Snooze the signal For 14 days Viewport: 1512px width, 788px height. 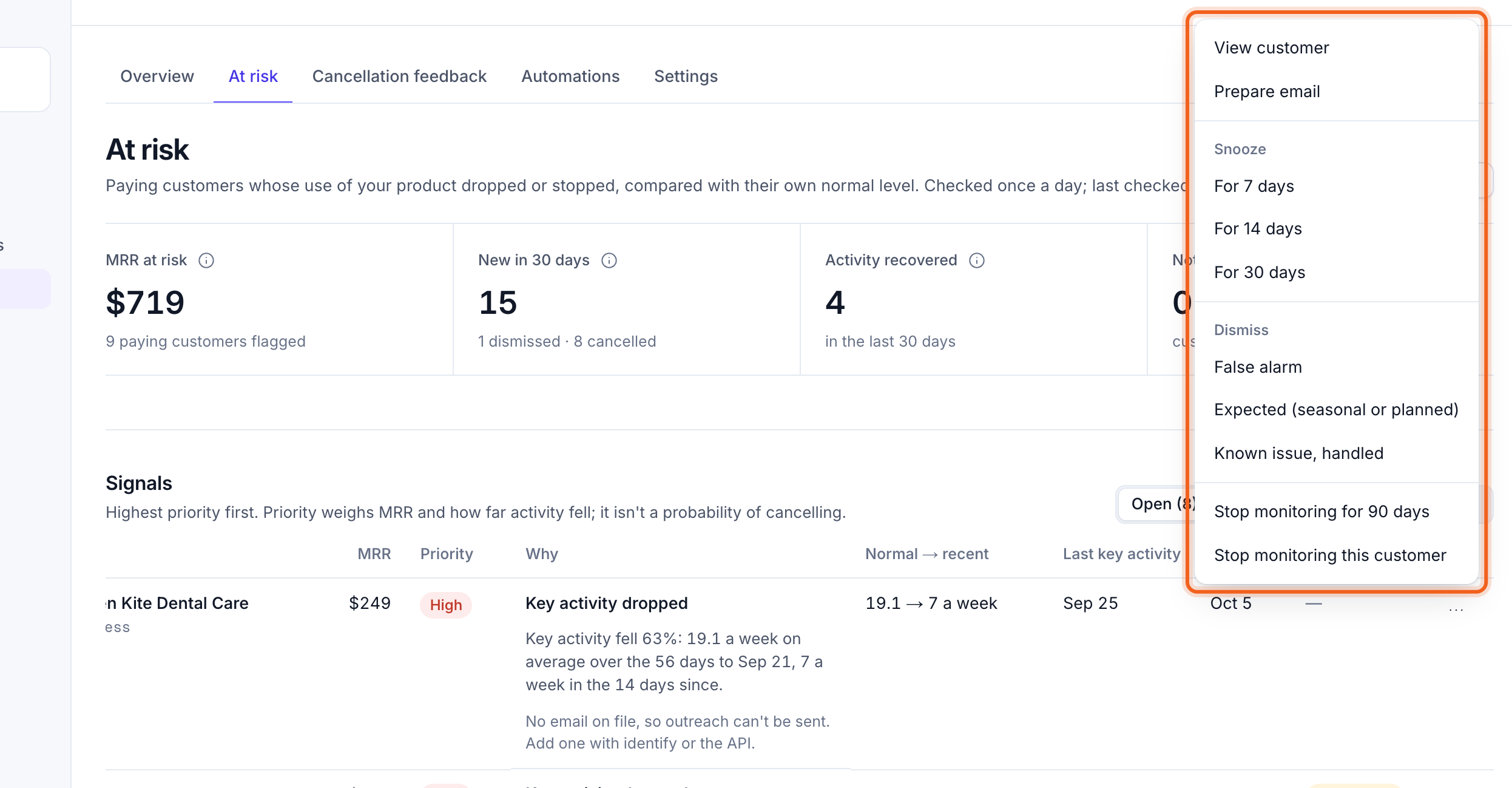click(1336, 229)
